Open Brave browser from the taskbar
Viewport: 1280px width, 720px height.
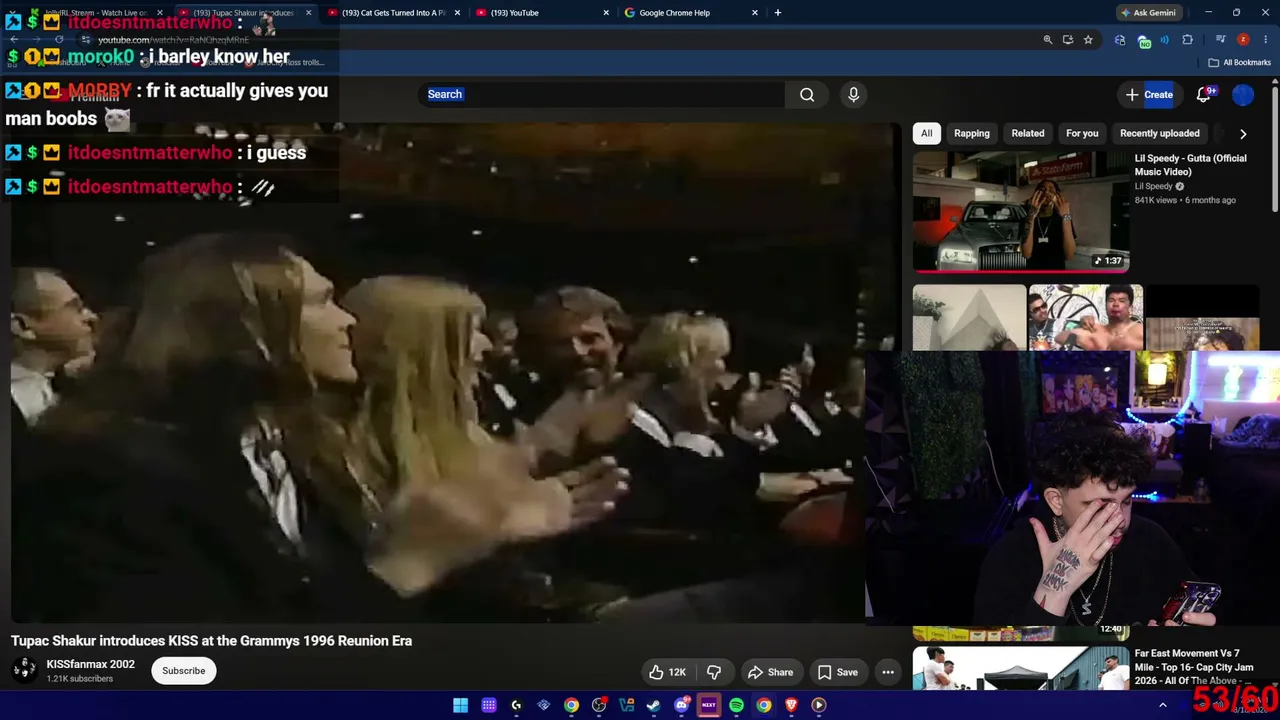tap(791, 705)
